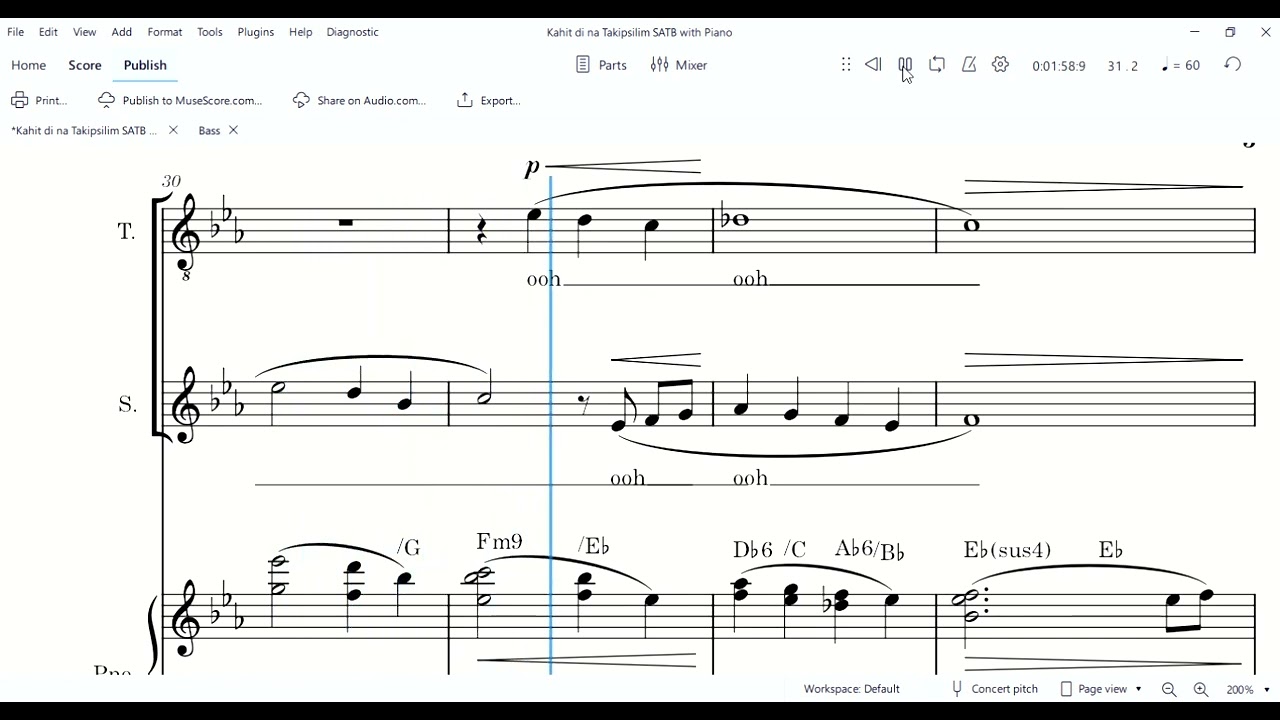
Task: Open the Diagnostic menu
Action: coord(353,32)
